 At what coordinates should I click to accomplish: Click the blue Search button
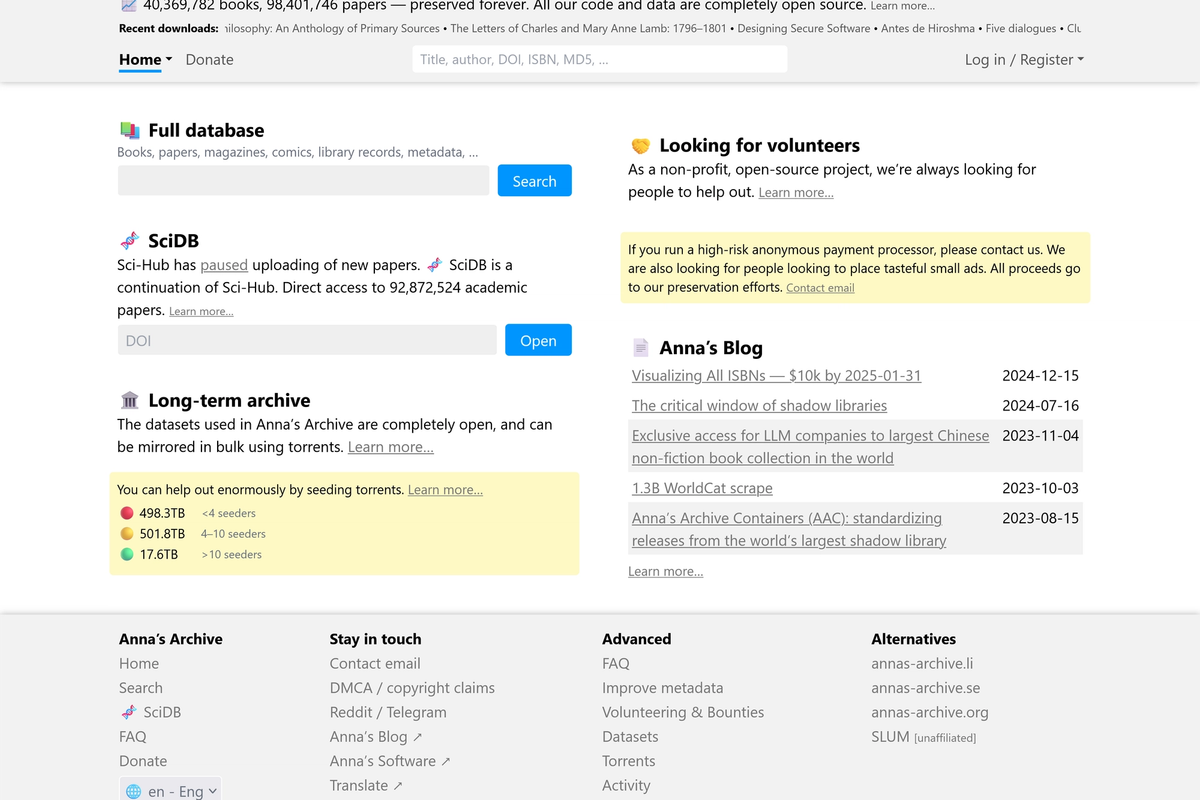point(535,181)
